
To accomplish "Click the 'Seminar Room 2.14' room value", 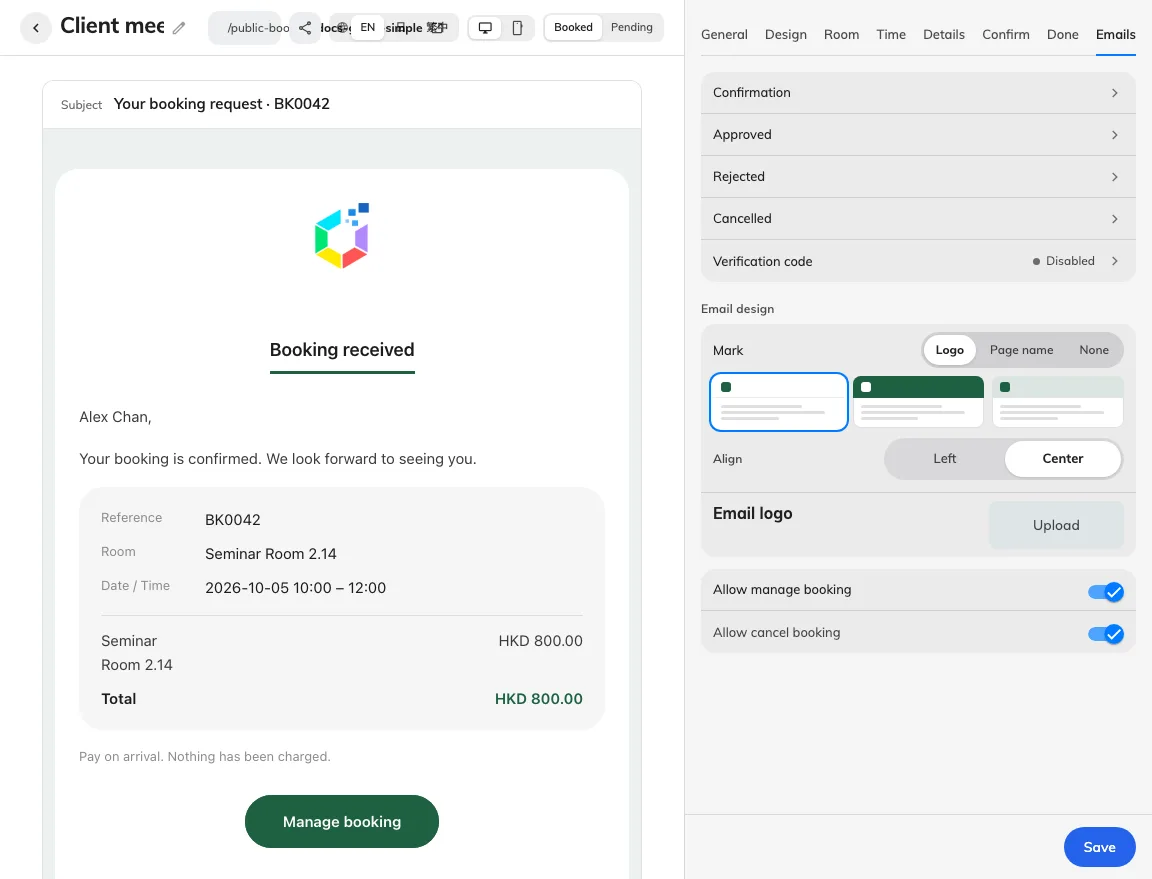I will (270, 553).
